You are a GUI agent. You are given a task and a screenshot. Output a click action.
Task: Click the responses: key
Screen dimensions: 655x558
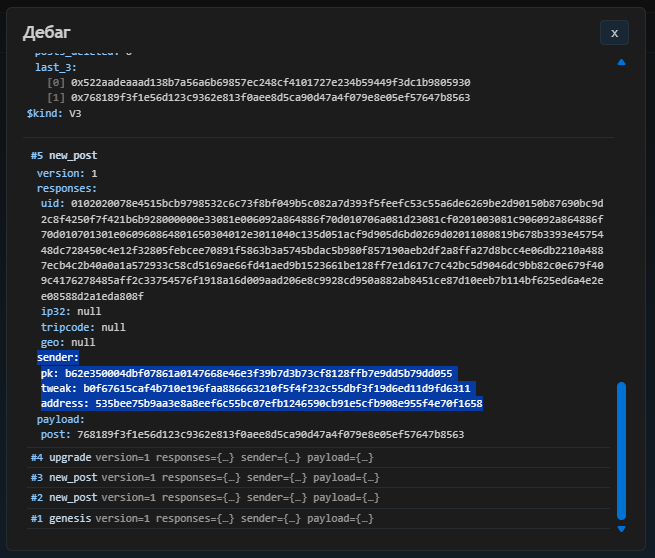pyautogui.click(x=67, y=188)
